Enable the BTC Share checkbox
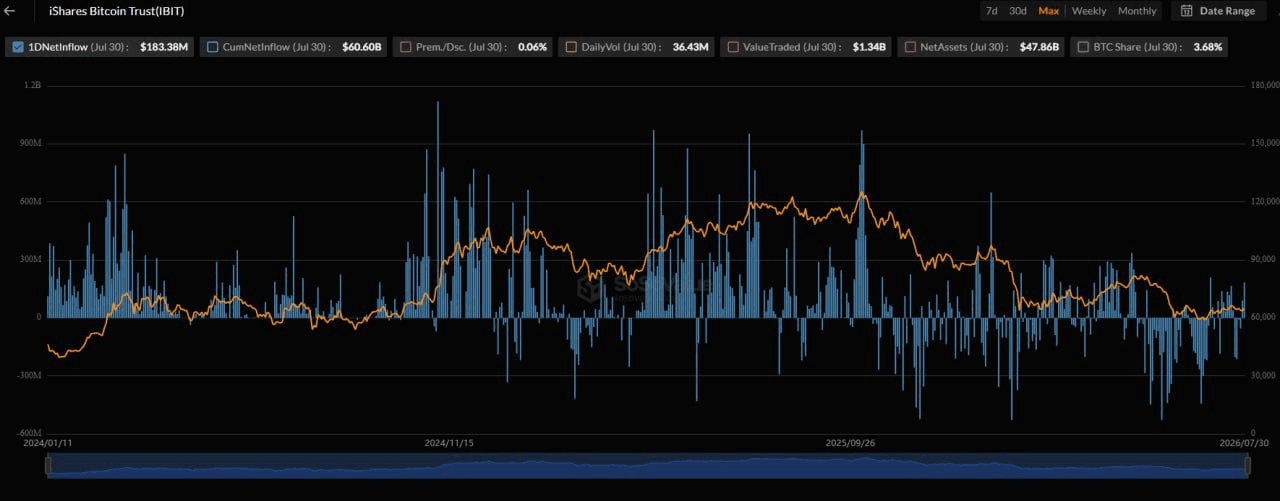 [1083, 46]
